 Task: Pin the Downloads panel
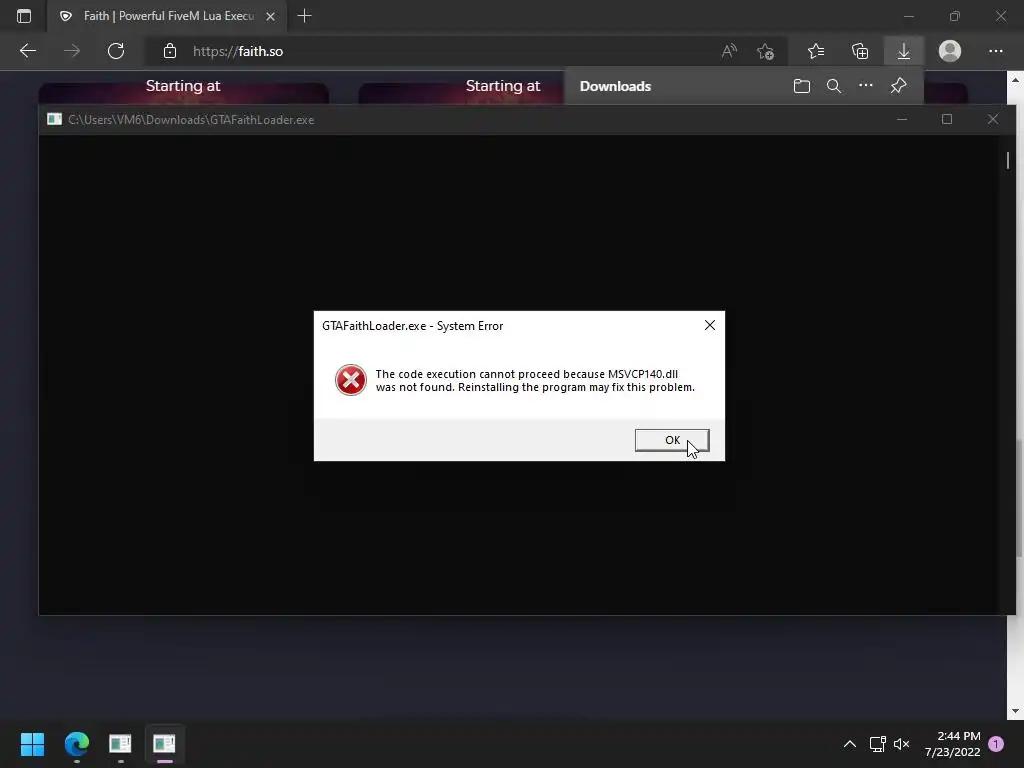point(899,86)
